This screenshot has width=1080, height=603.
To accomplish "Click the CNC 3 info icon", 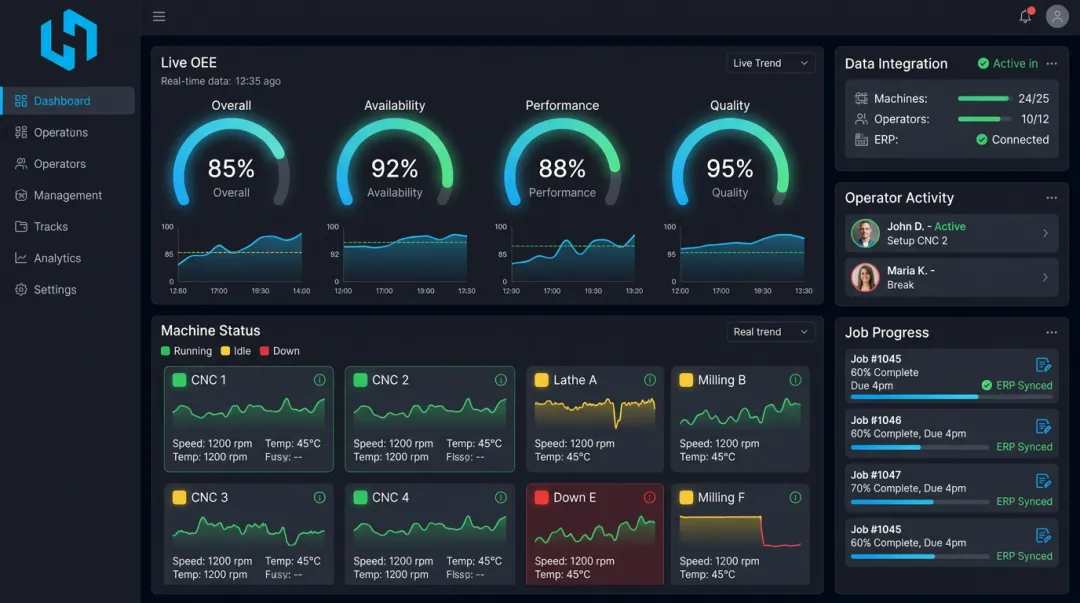I will [320, 498].
